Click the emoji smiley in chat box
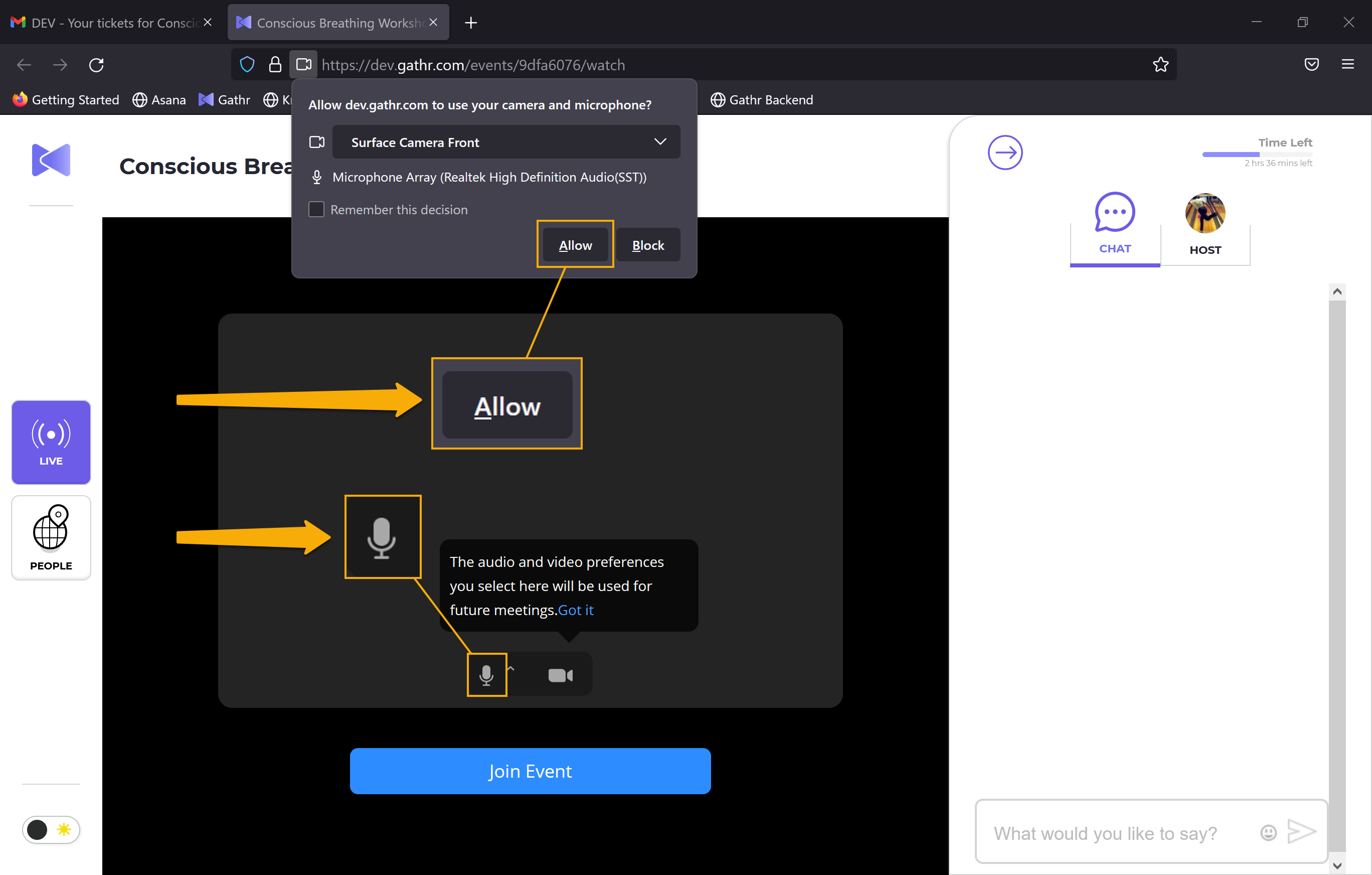This screenshot has height=875, width=1372. tap(1268, 833)
